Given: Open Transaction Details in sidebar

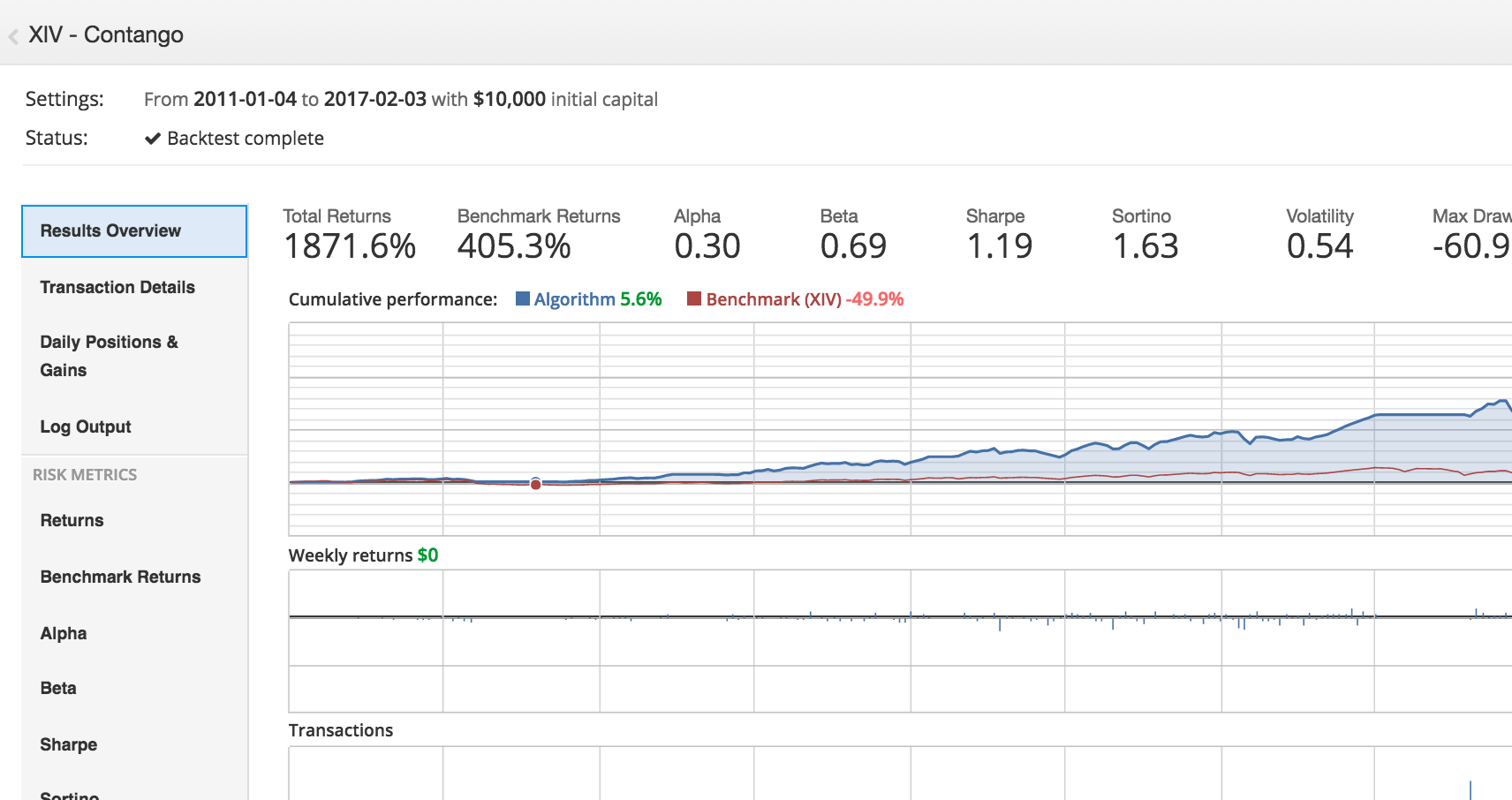Looking at the screenshot, I should pyautogui.click(x=117, y=287).
